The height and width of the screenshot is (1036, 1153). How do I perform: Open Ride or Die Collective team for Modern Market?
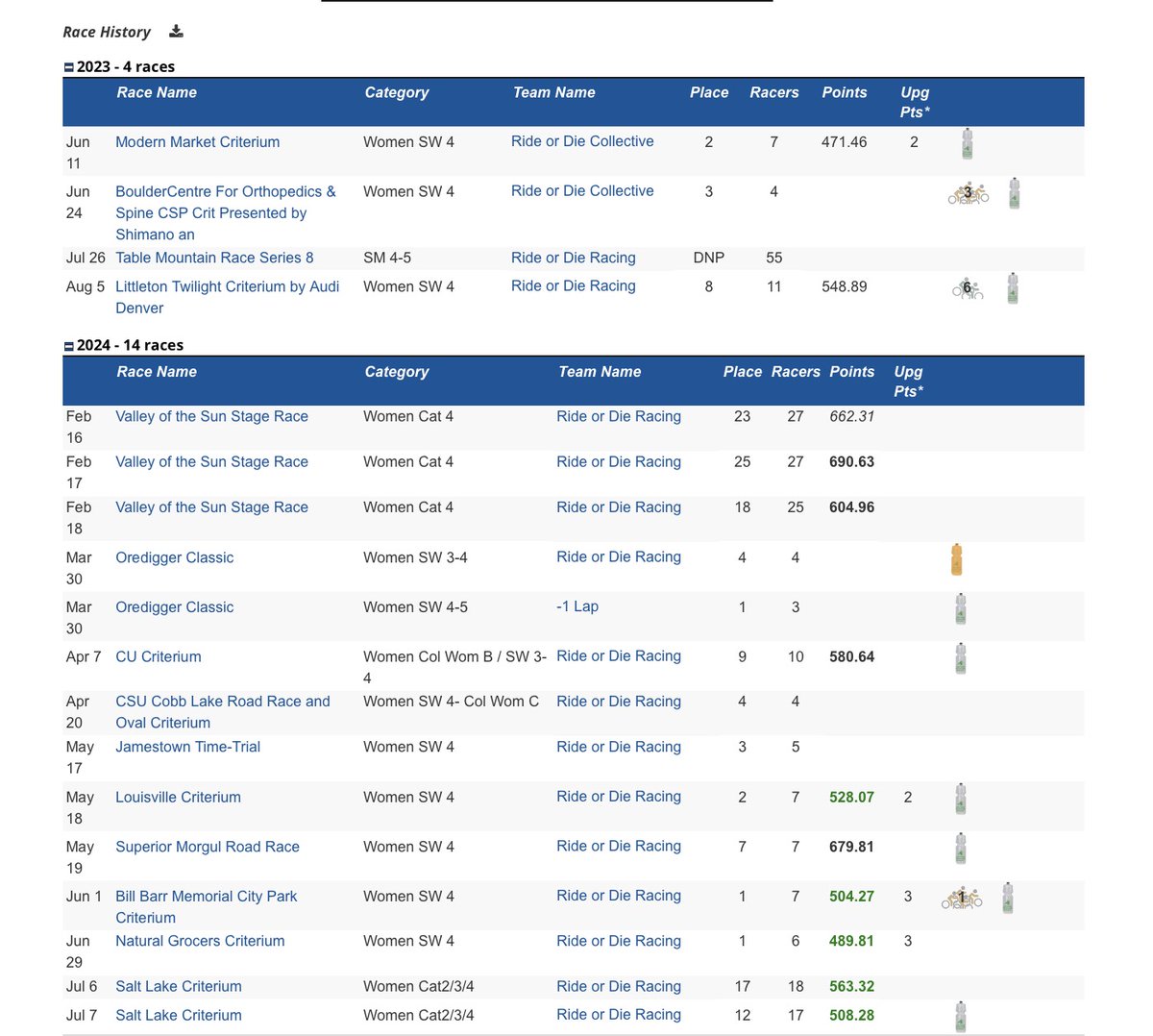point(582,141)
